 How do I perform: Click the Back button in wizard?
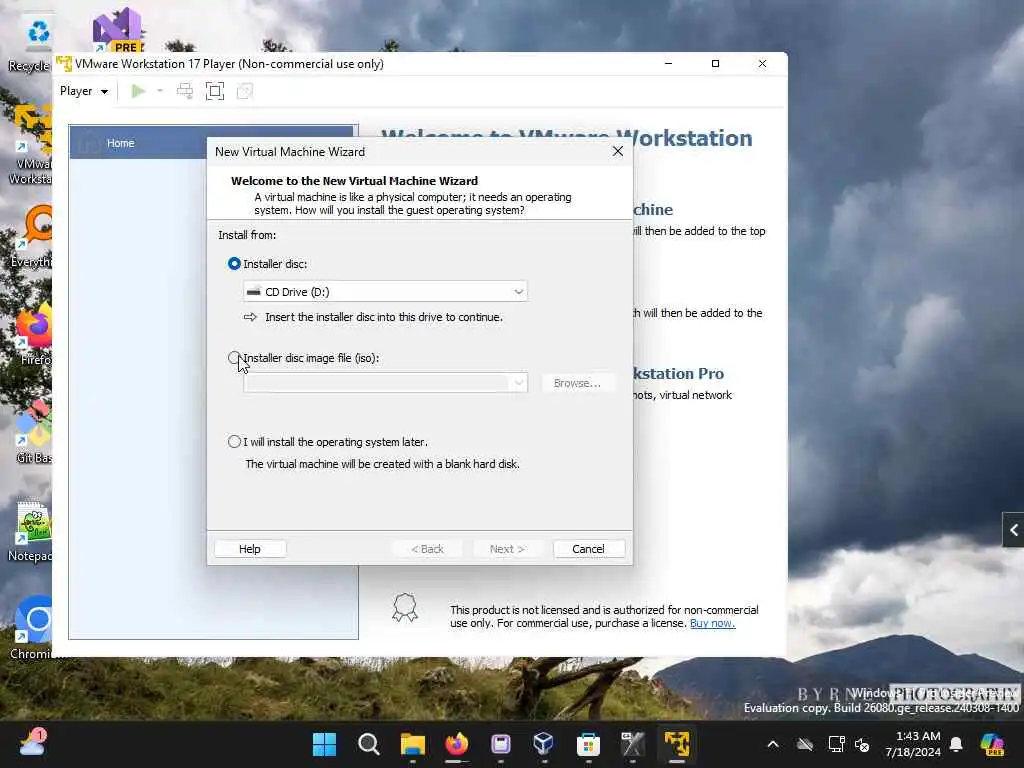pyautogui.click(x=427, y=549)
